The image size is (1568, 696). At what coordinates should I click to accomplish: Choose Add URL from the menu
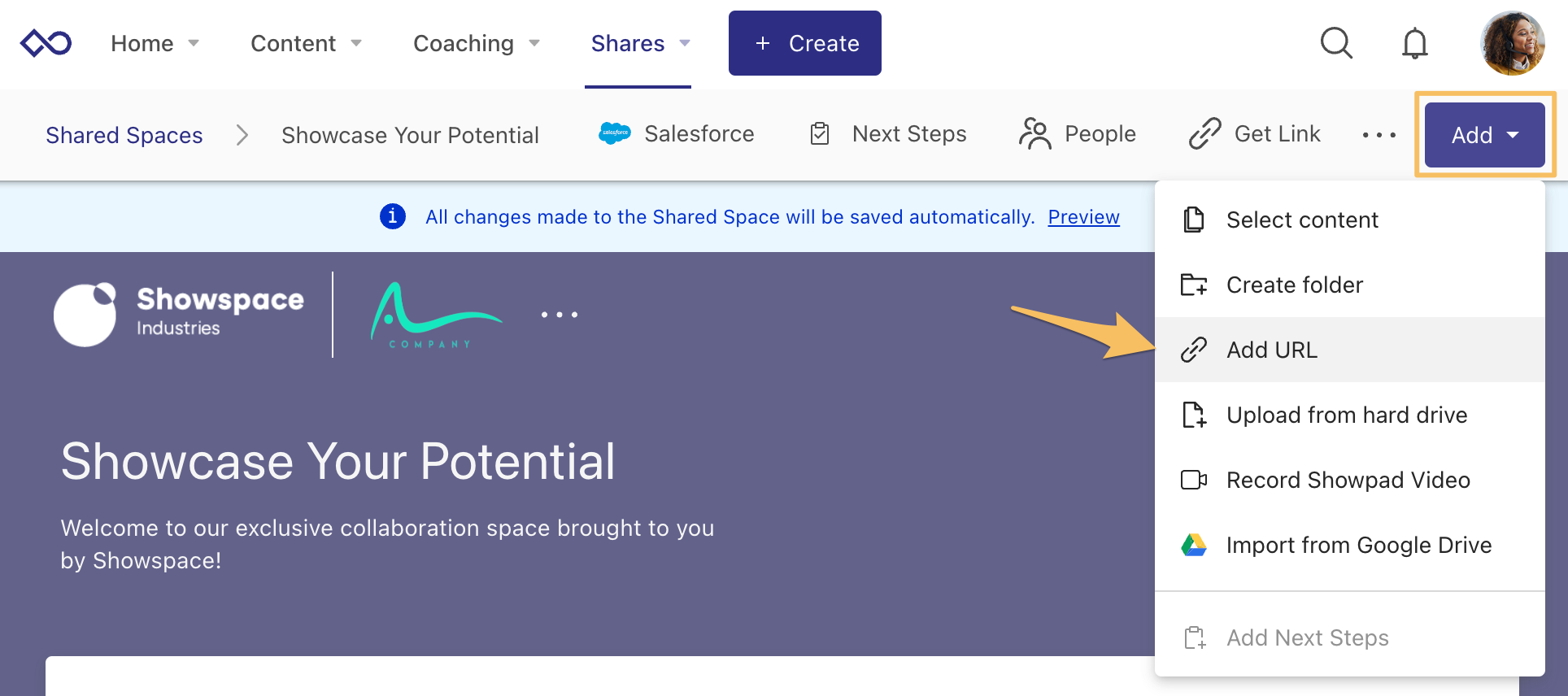(x=1271, y=350)
